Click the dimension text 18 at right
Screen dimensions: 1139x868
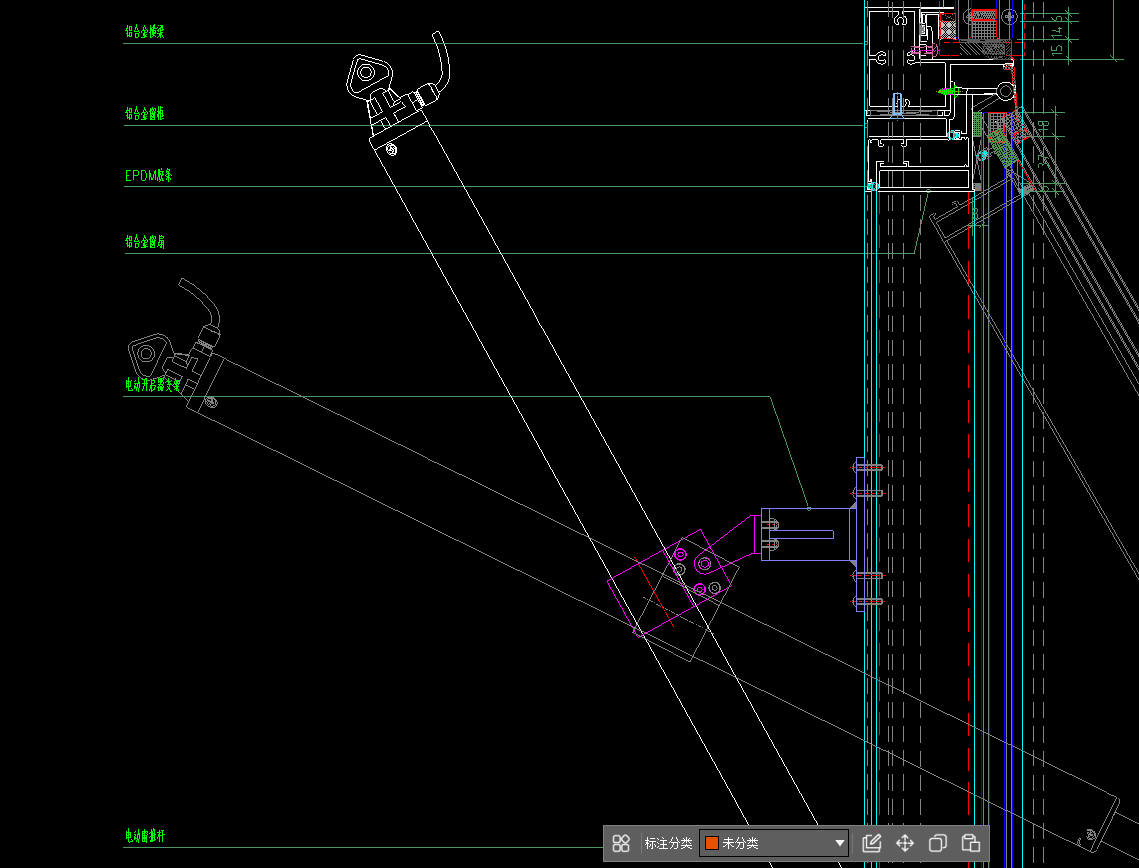pos(1044,125)
